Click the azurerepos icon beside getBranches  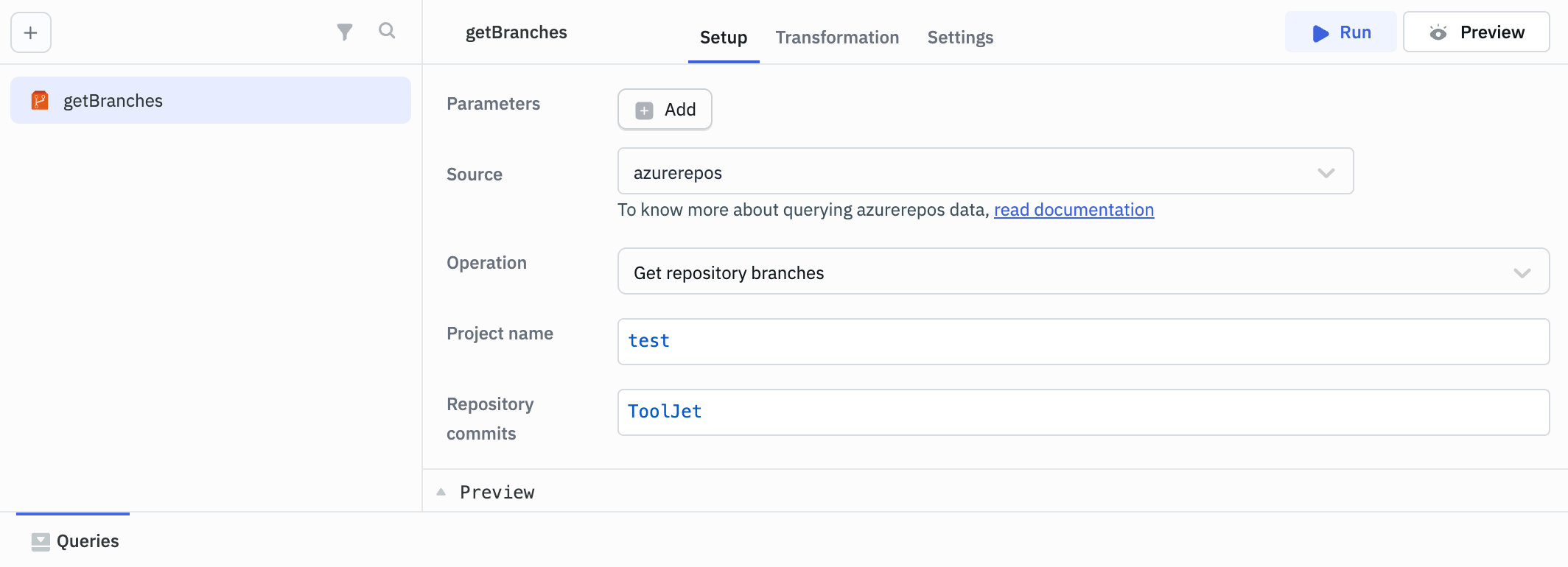[x=40, y=100]
